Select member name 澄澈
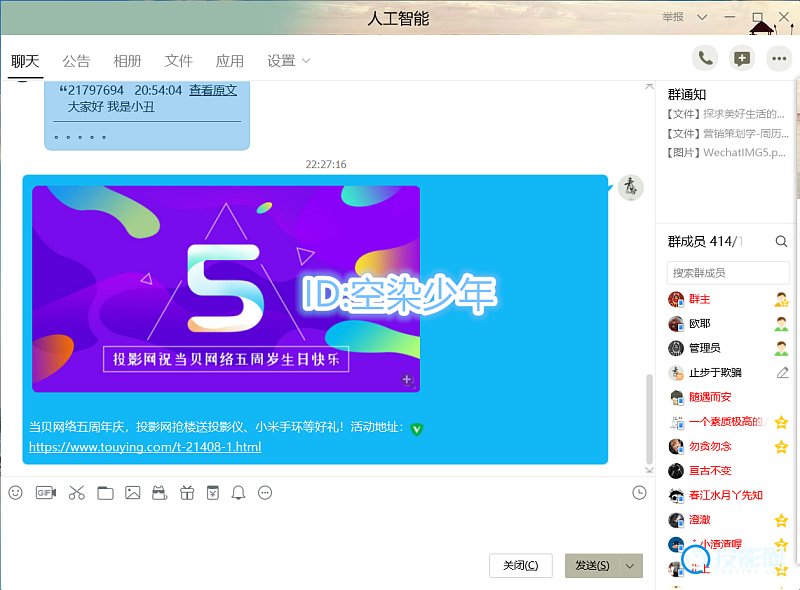The width and height of the screenshot is (800, 590). tap(699, 520)
